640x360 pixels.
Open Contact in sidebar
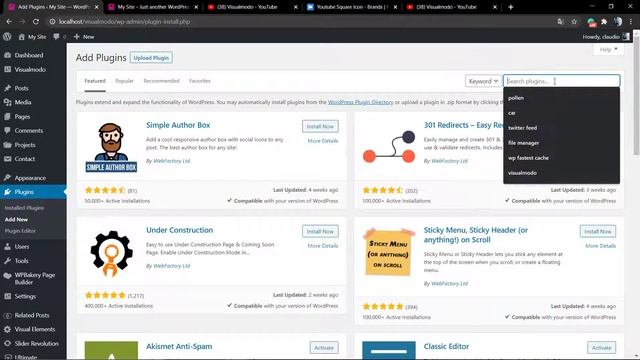(x=24, y=159)
